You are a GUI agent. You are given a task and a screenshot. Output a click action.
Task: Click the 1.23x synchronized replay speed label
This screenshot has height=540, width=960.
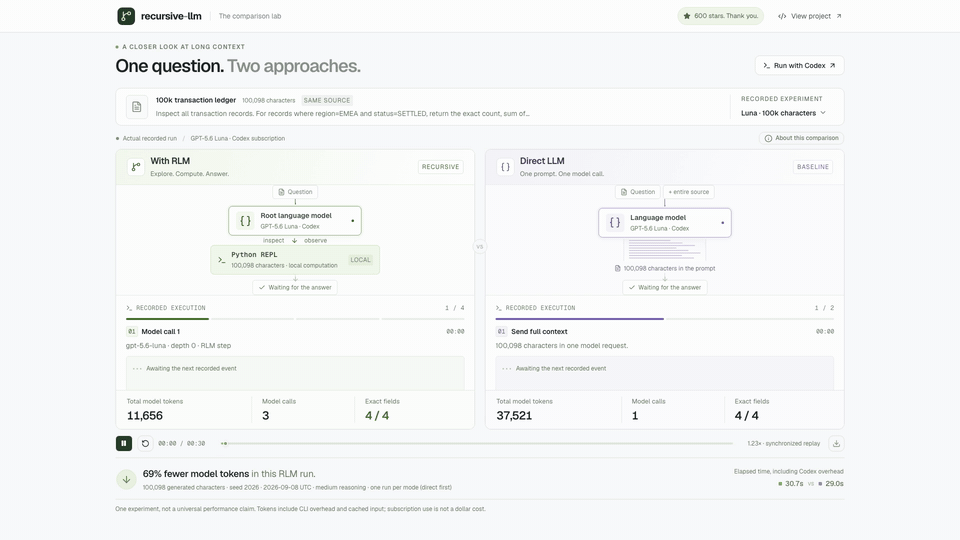pos(783,443)
